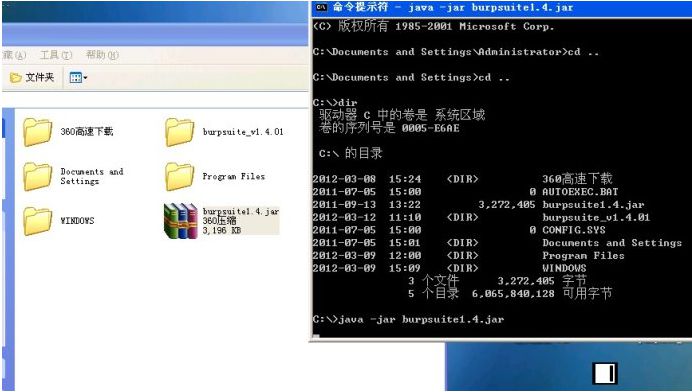
Task: Click the Program Files entry in console listing
Action: point(583,256)
